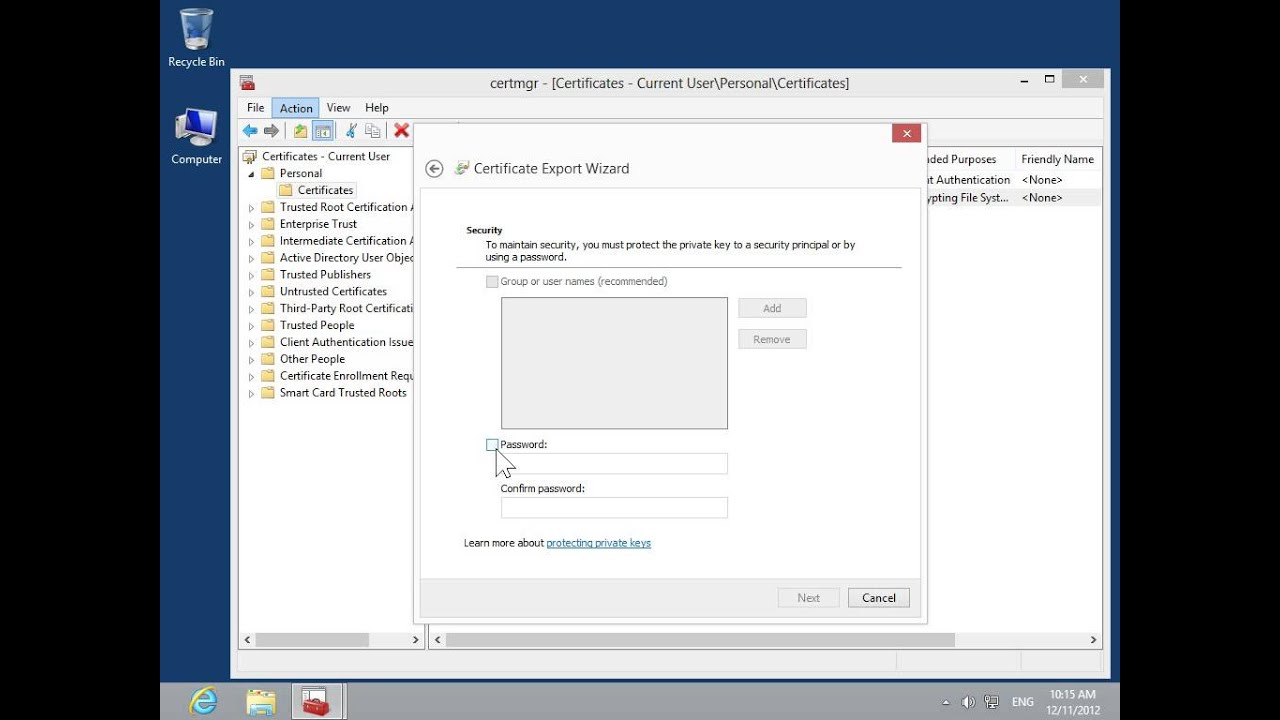Click the Up One Level folder icon
This screenshot has width=1280, height=720.
click(x=301, y=131)
